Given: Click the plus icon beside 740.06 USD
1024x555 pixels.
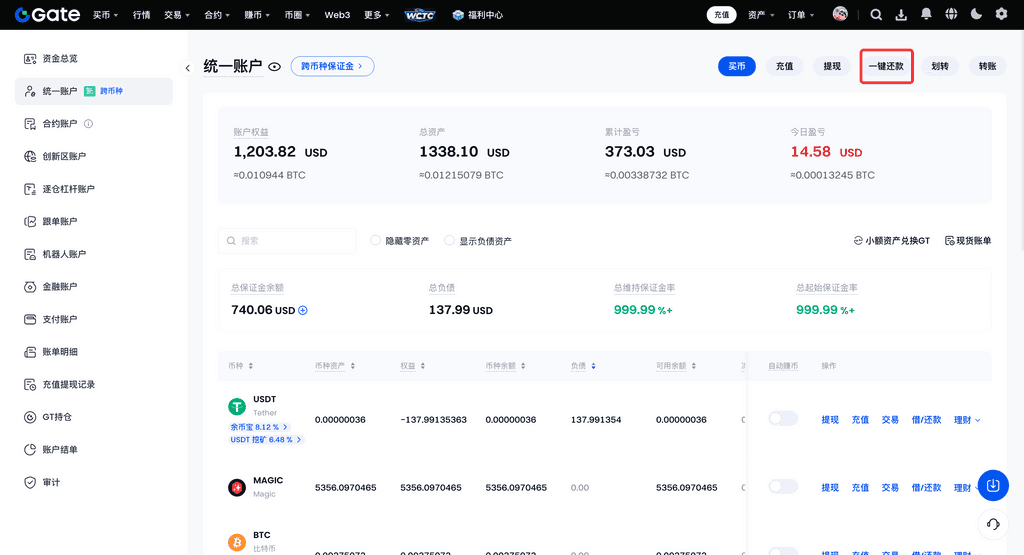Looking at the screenshot, I should (x=303, y=310).
